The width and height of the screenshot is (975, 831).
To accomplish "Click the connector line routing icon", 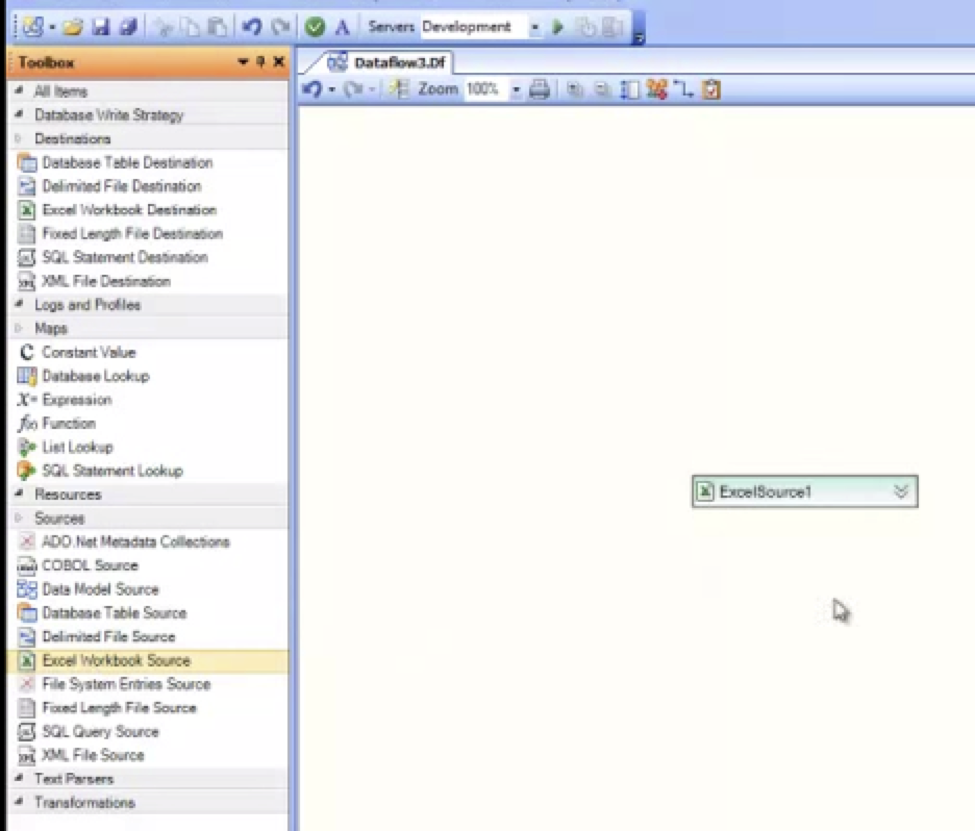I will point(683,90).
